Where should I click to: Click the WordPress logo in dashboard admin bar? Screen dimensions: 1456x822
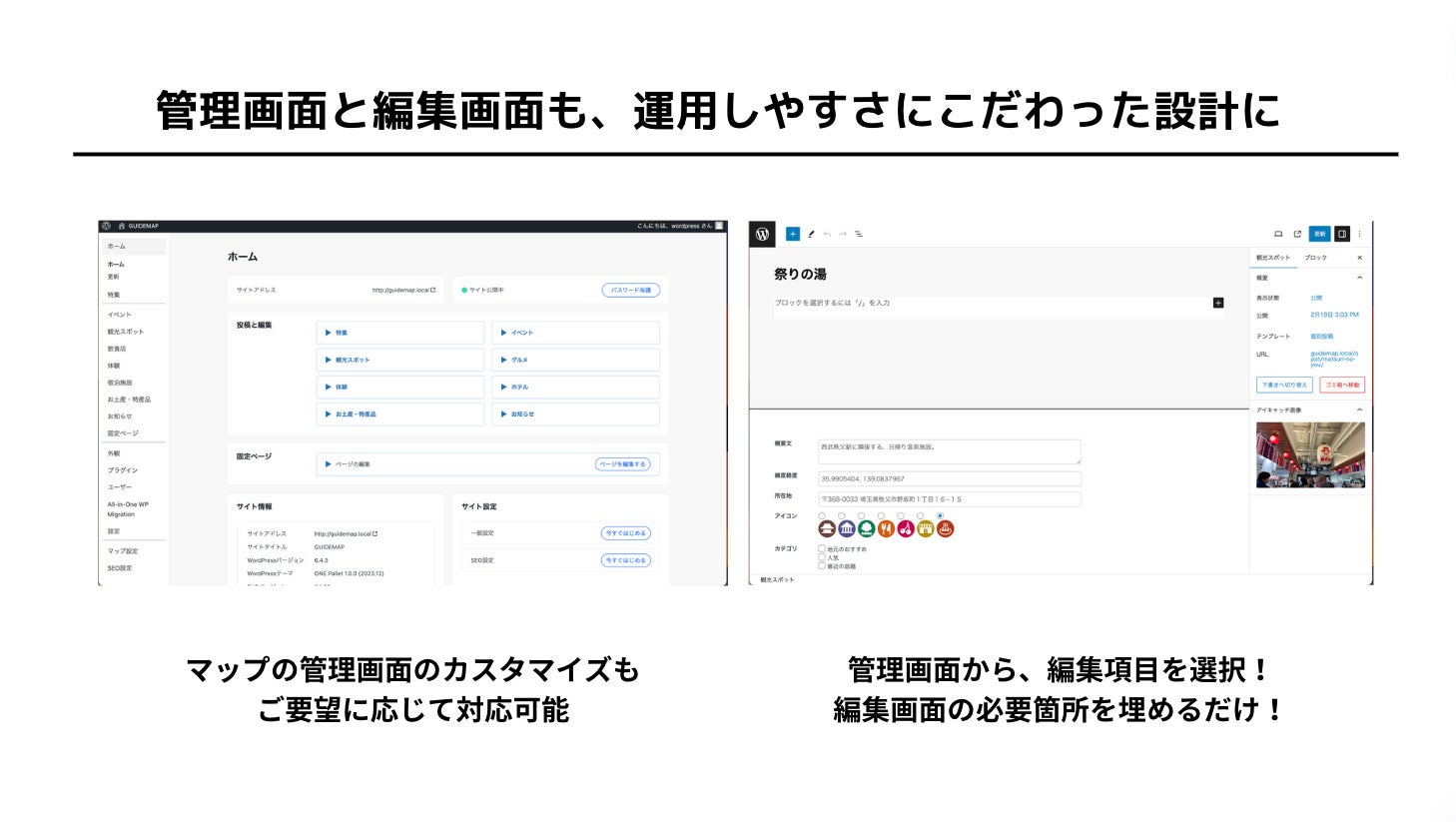pos(107,226)
